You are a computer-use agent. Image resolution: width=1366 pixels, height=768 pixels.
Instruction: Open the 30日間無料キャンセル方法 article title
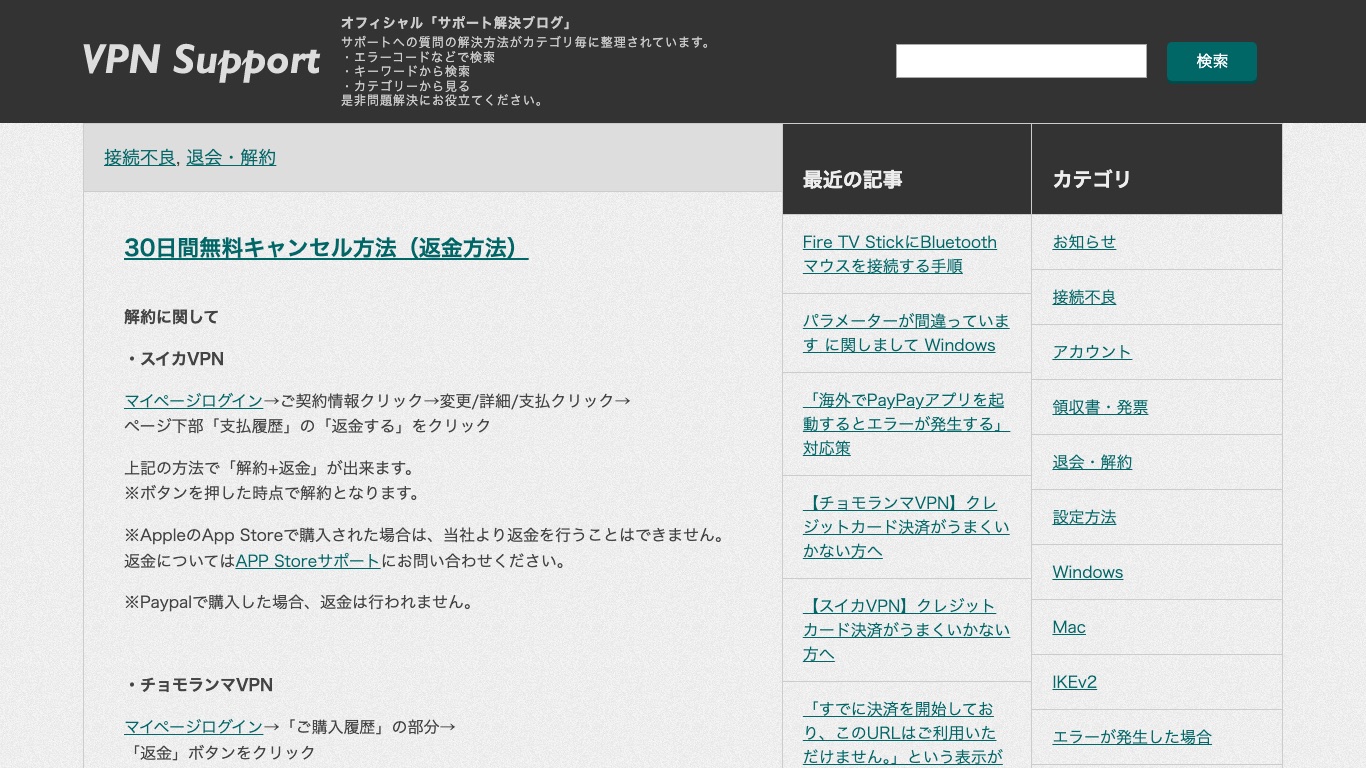point(326,248)
